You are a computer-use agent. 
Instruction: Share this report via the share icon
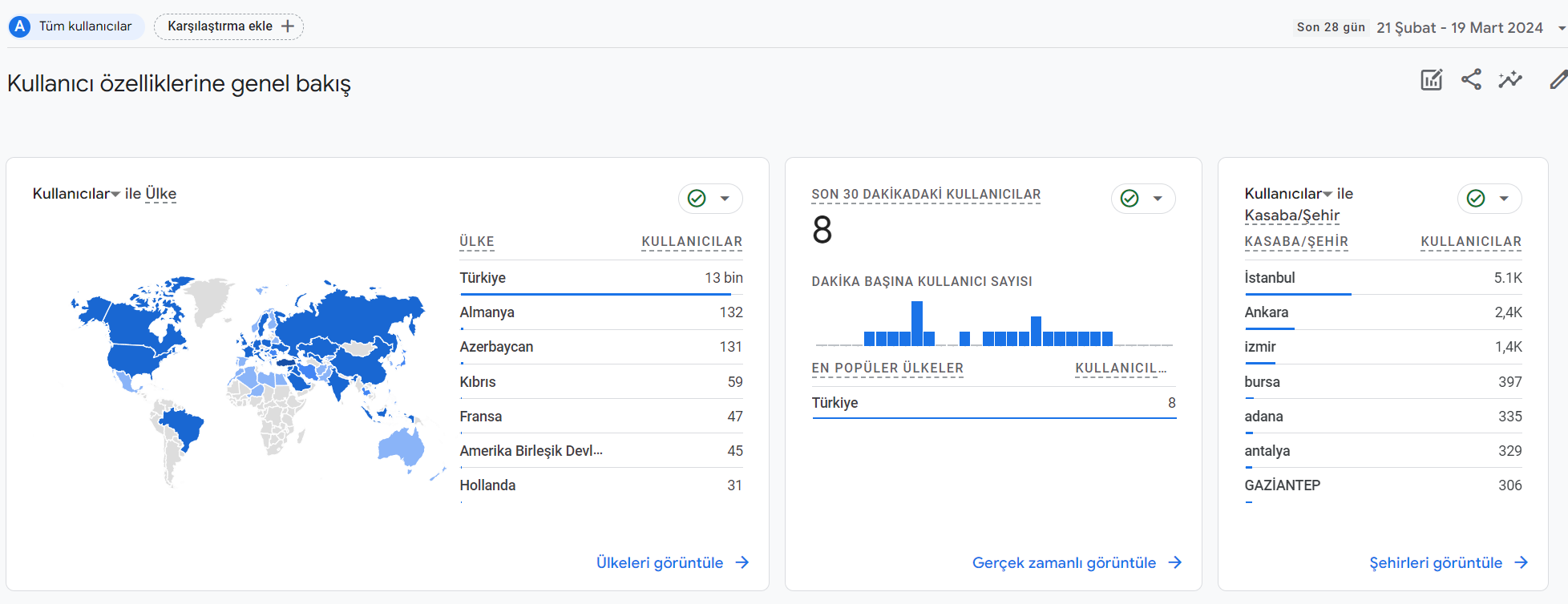coord(1471,79)
